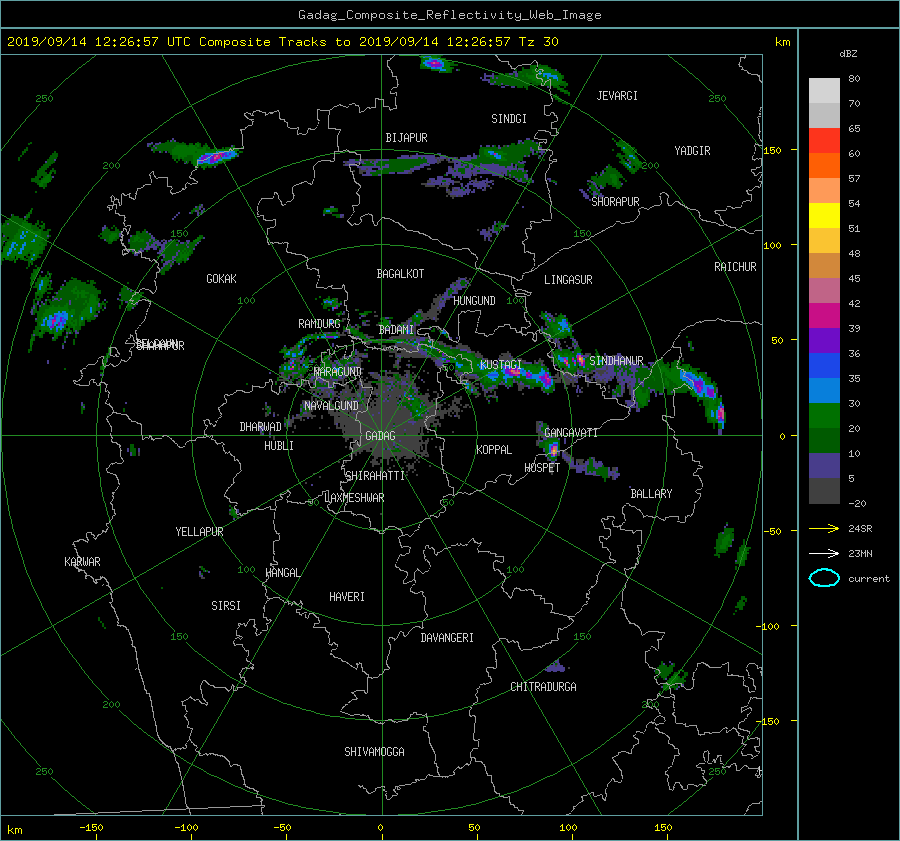
Task: Click the CHITRADURGA city label
Action: [x=544, y=687]
